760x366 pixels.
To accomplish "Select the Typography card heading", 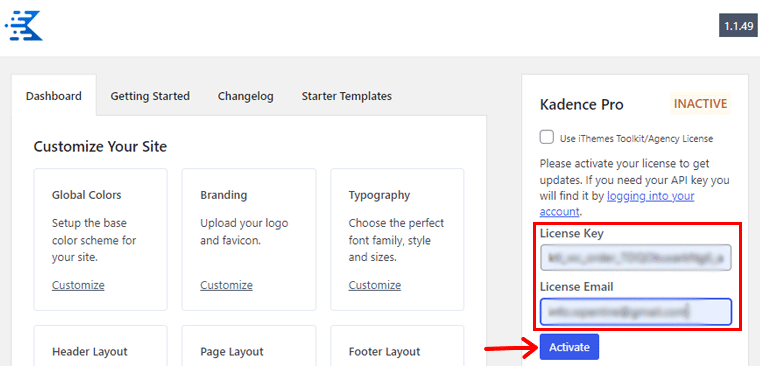I will (379, 195).
